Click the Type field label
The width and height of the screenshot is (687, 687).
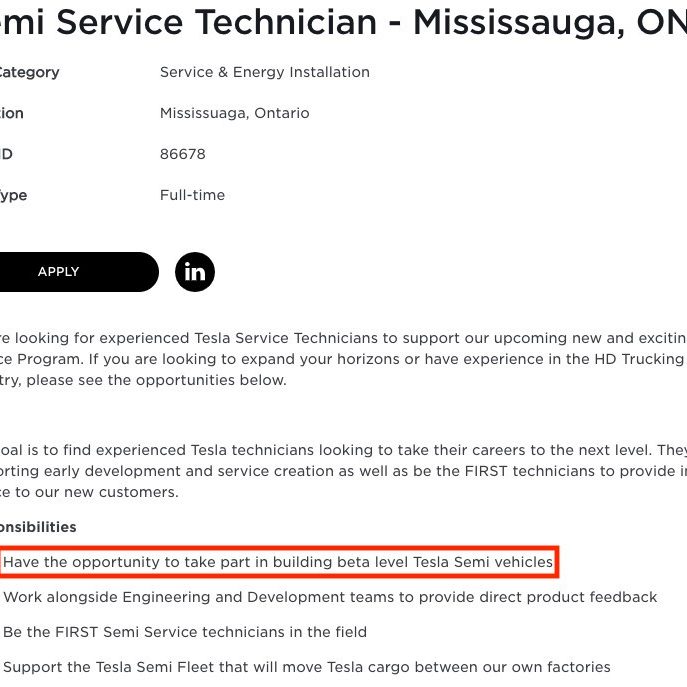pos(14,195)
